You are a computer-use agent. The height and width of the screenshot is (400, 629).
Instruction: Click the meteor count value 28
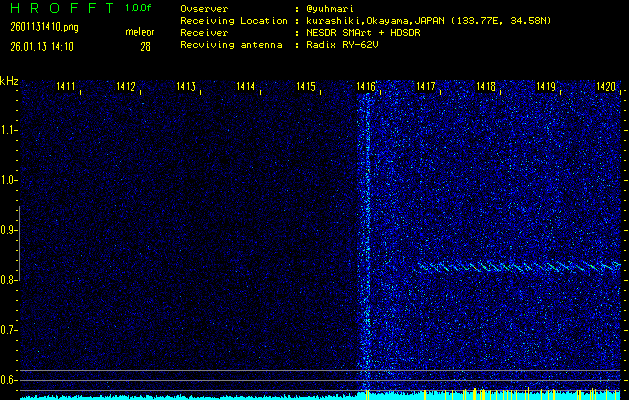[145, 47]
